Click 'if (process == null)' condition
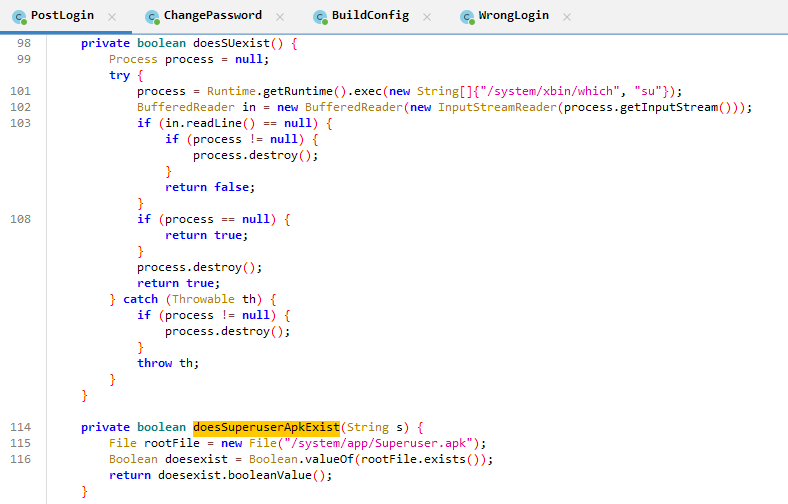This screenshot has height=504, width=788. pyautogui.click(x=207, y=220)
